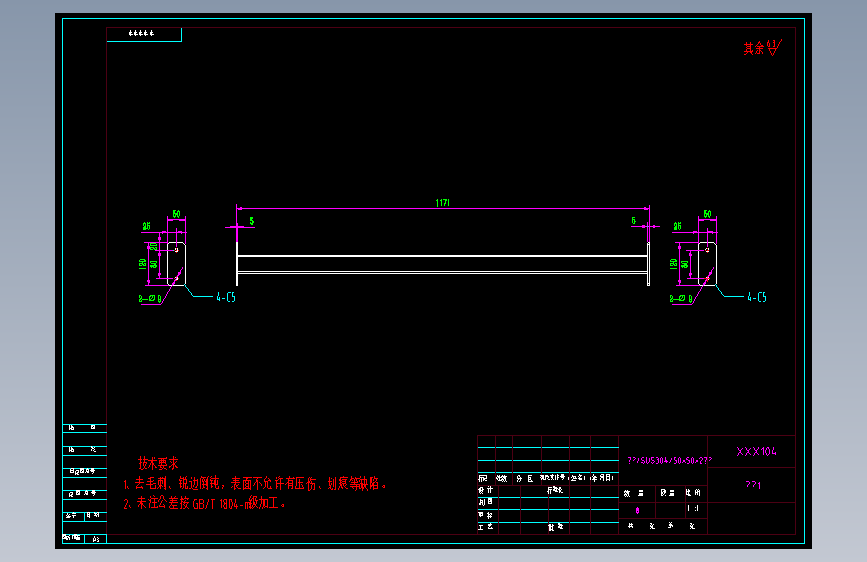Click the 25 dimension on right view

pyautogui.click(x=677, y=226)
